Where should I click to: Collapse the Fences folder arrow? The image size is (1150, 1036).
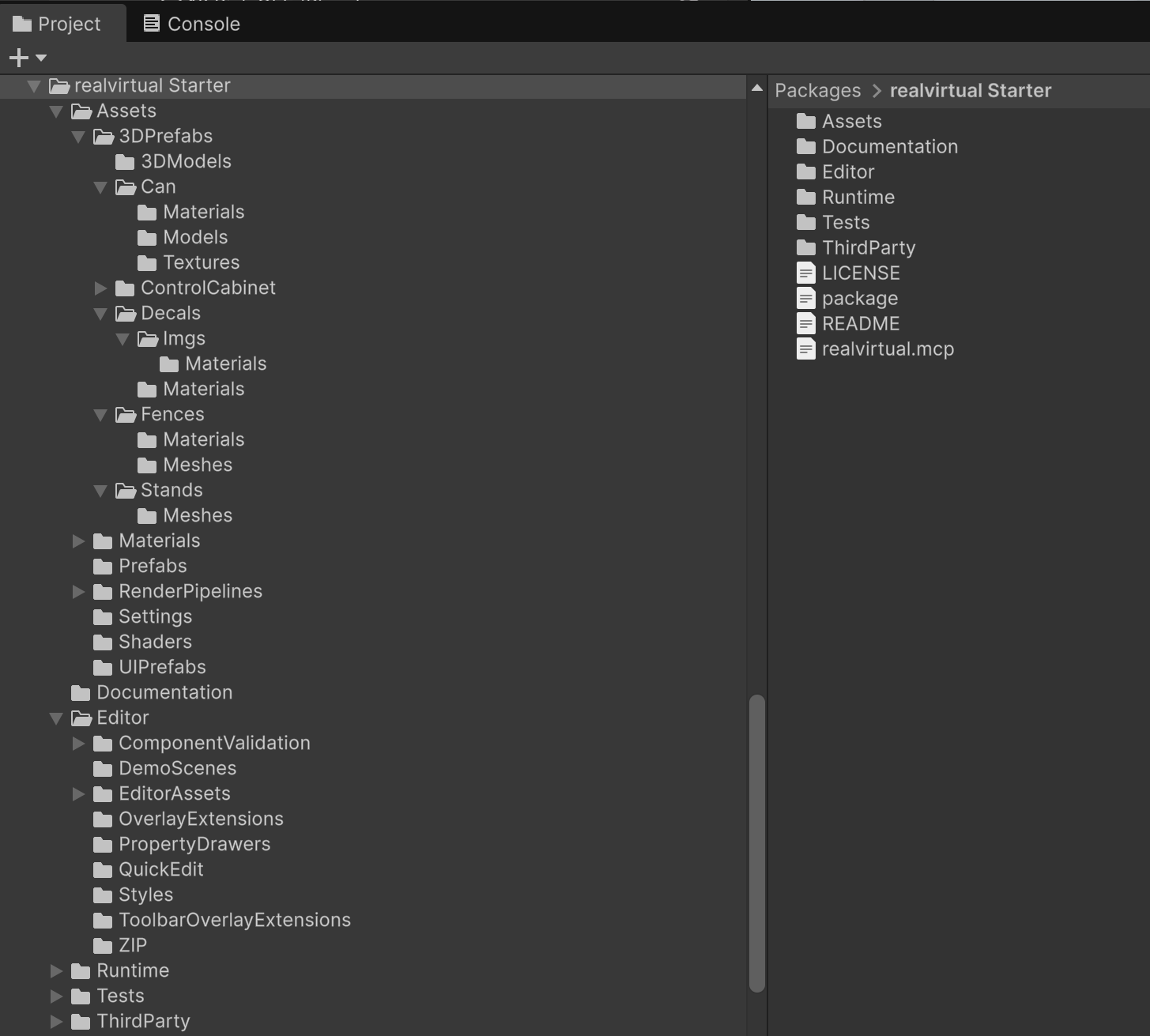[x=100, y=415]
